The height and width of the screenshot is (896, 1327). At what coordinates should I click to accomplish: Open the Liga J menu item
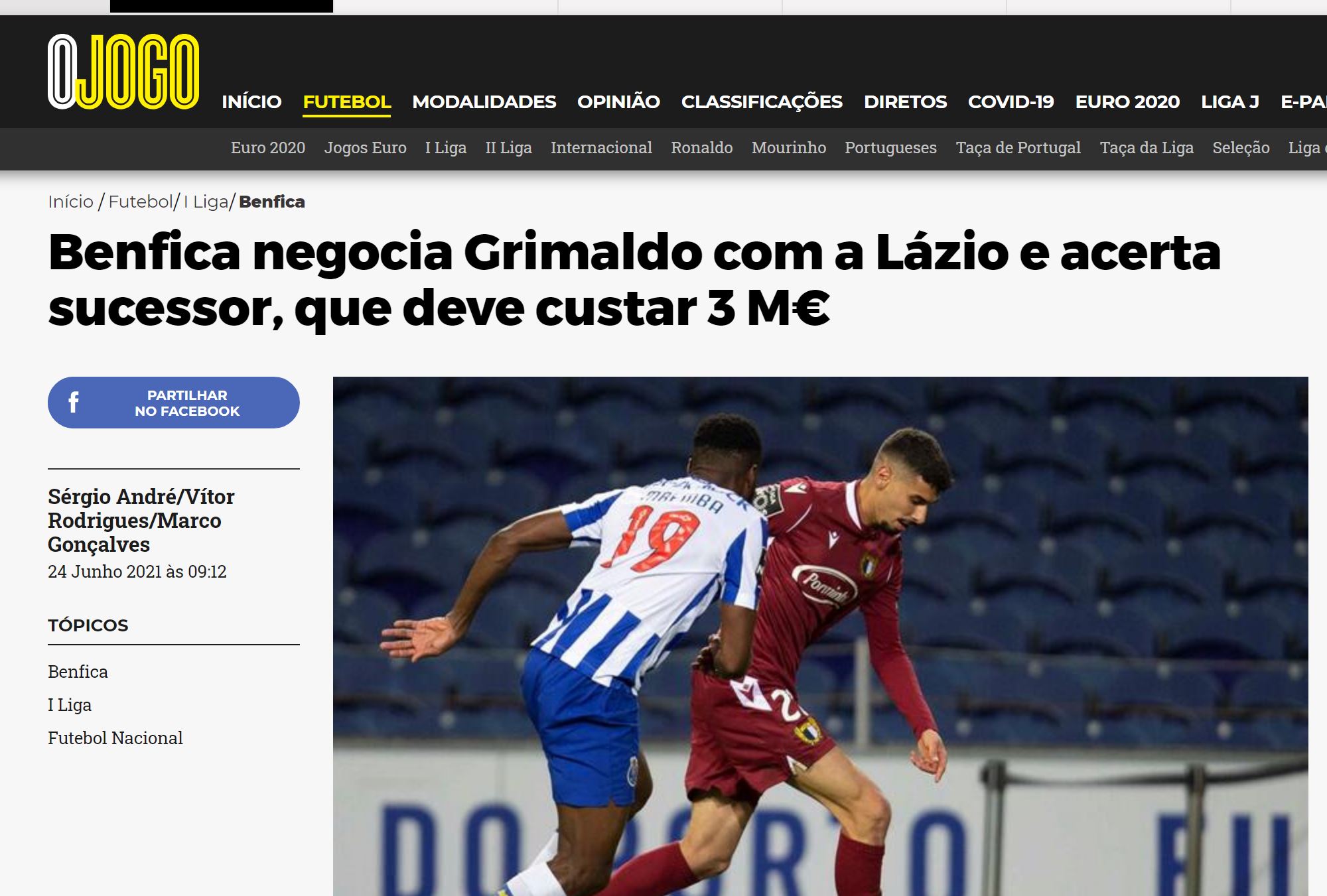pos(1229,101)
